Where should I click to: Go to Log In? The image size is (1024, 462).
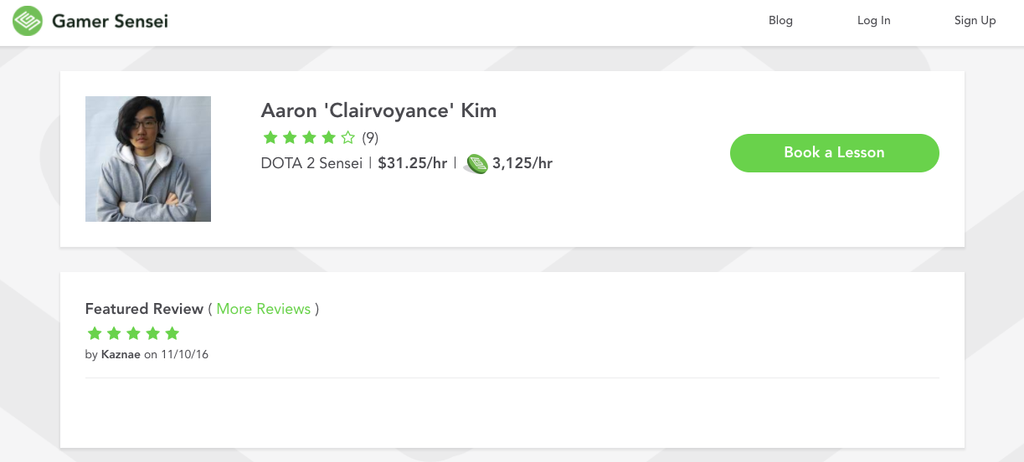pos(873,21)
